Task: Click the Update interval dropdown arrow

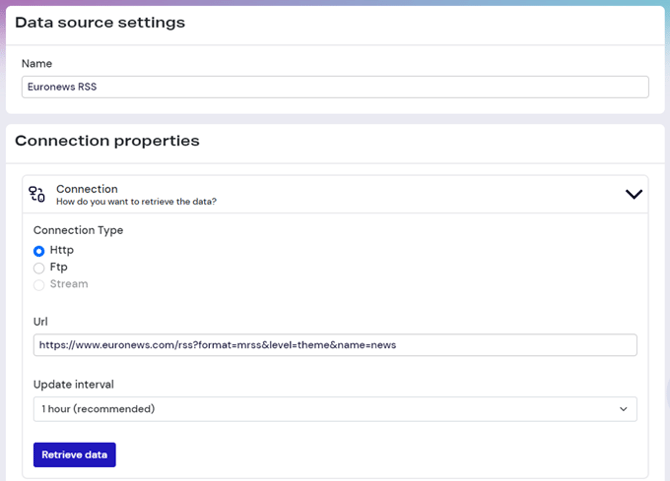Action: click(x=624, y=409)
